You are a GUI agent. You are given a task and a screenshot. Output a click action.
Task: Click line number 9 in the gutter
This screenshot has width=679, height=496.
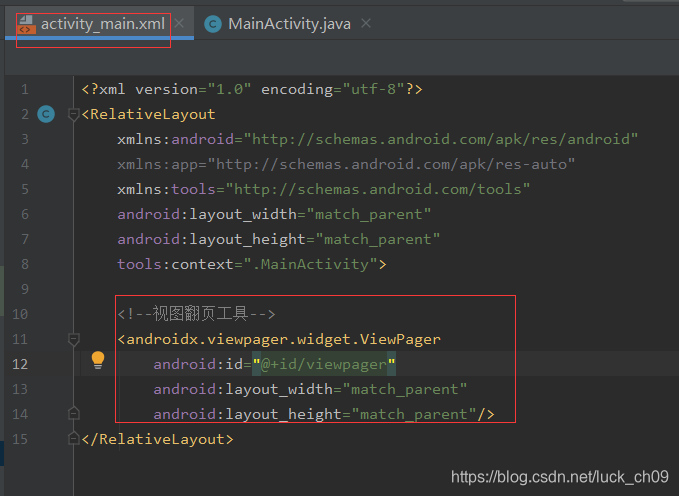[25, 289]
